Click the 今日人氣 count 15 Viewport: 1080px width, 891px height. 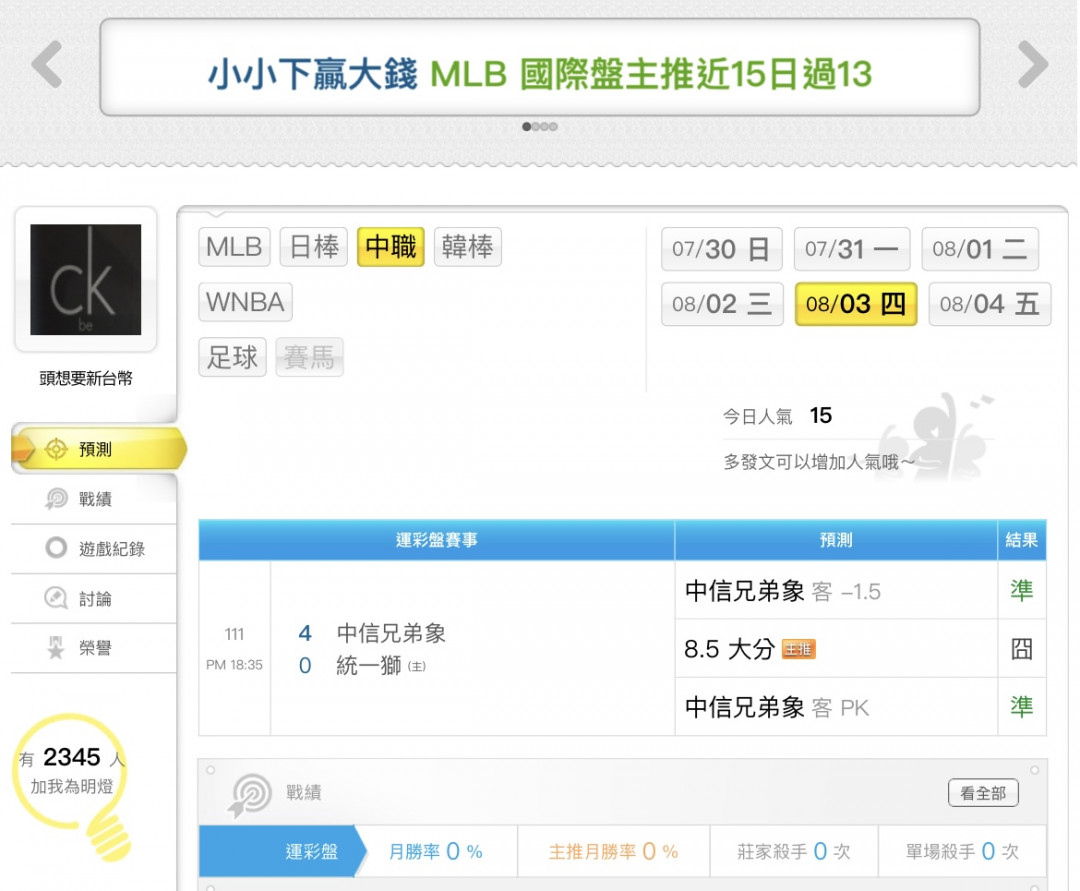point(820,415)
